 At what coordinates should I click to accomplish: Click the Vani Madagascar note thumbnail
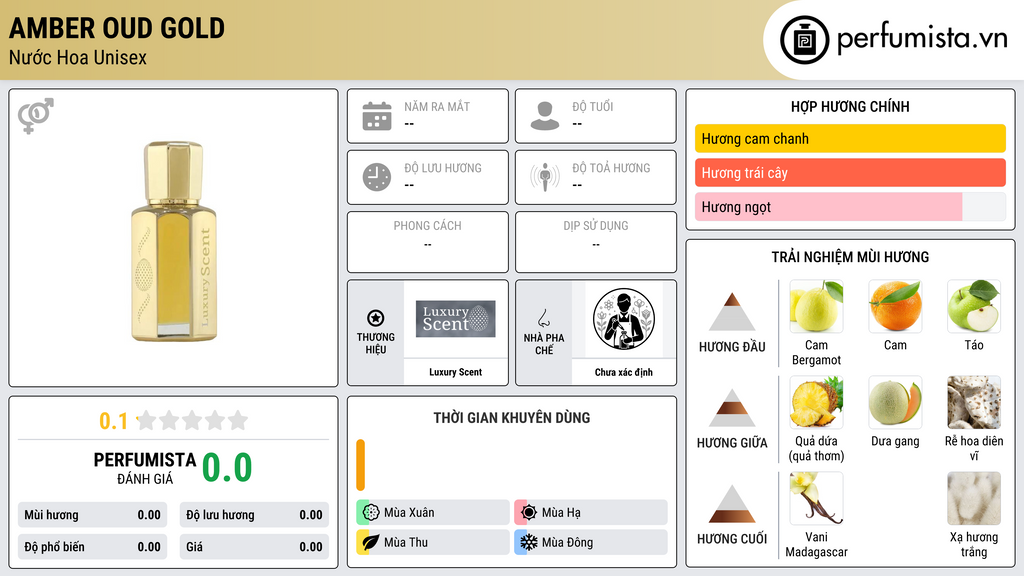click(816, 498)
